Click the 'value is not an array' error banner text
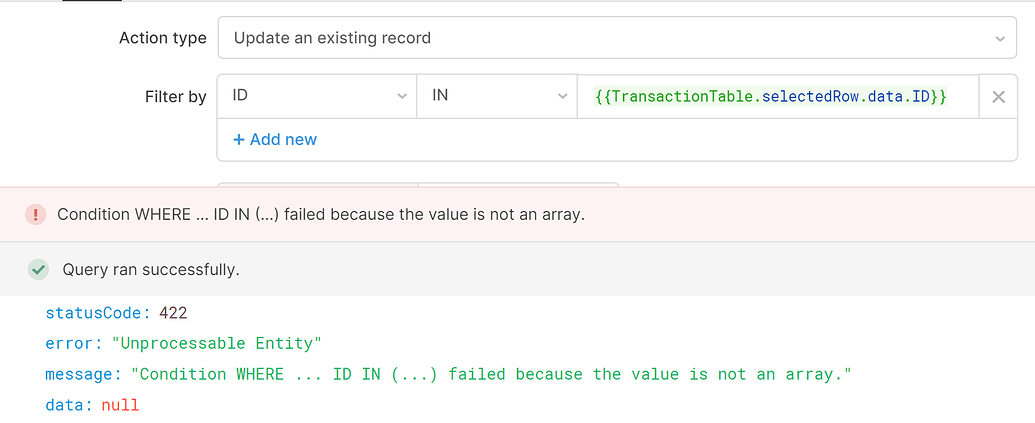Viewport: 1035px width, 423px height. click(x=321, y=214)
